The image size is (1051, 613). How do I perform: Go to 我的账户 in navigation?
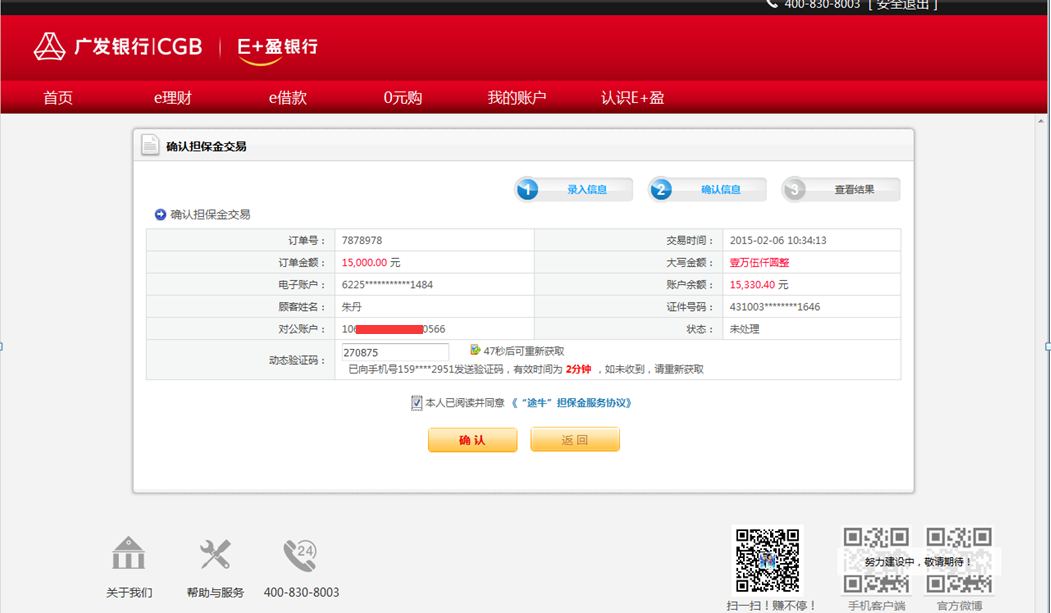tap(517, 98)
